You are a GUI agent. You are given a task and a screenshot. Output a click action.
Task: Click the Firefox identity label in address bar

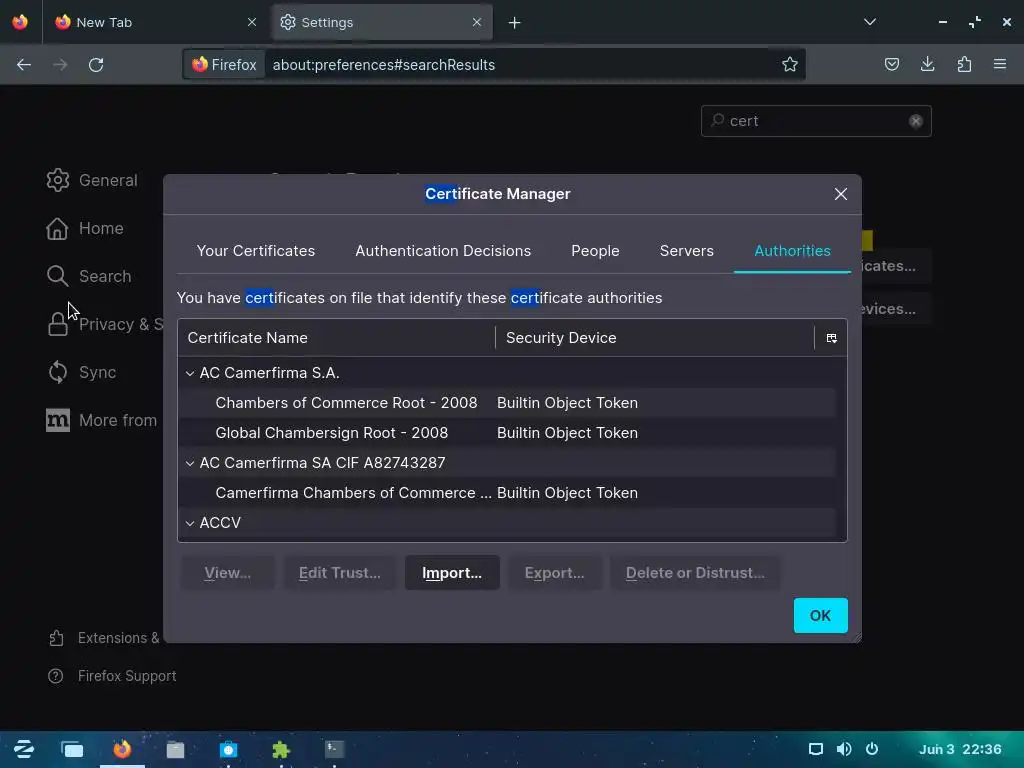point(224,65)
